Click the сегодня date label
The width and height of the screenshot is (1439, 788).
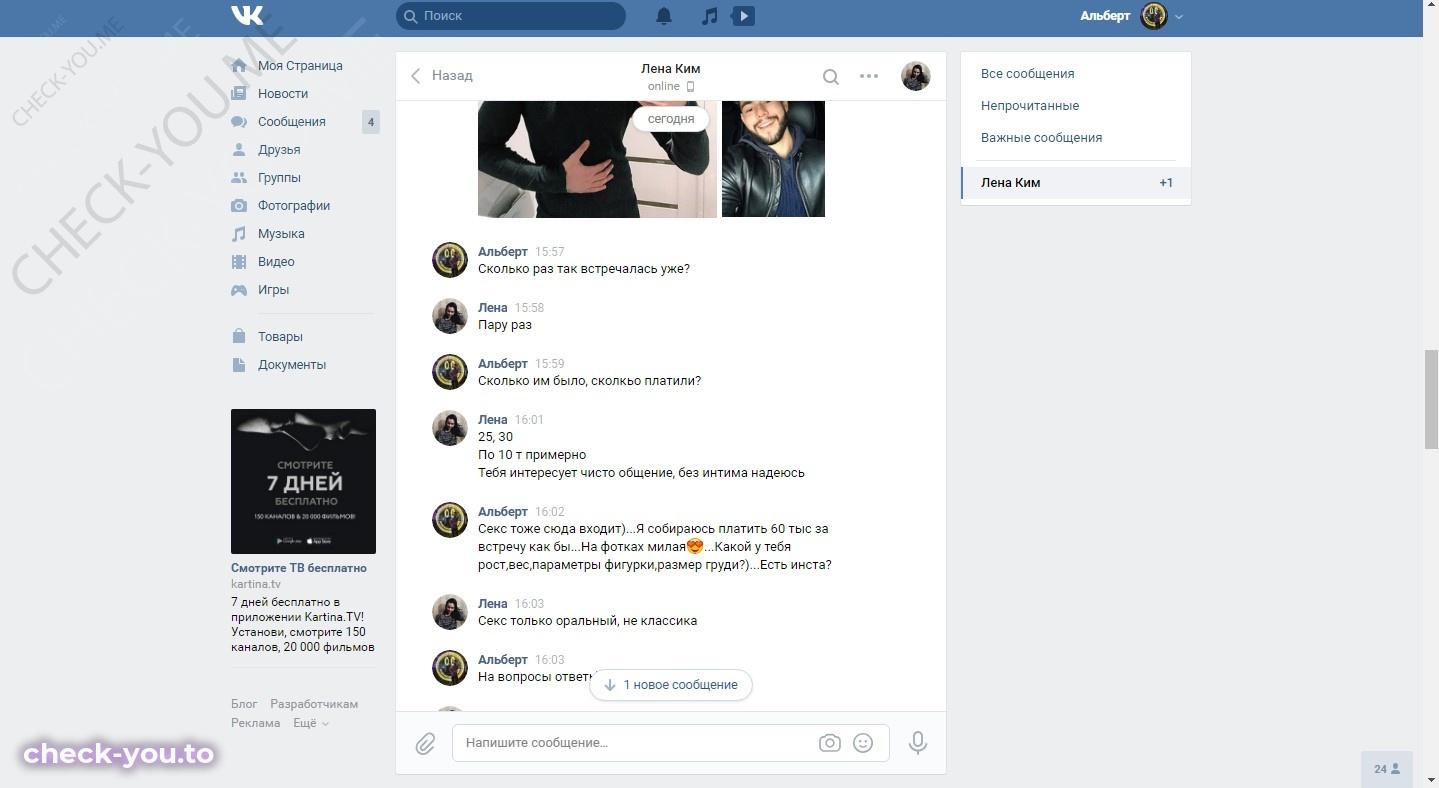pyautogui.click(x=671, y=118)
